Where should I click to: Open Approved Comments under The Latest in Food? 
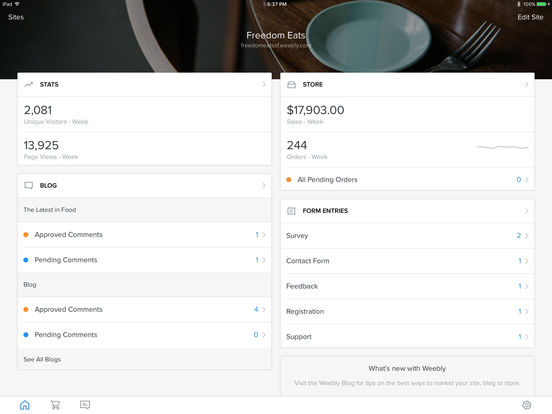[x=144, y=234]
